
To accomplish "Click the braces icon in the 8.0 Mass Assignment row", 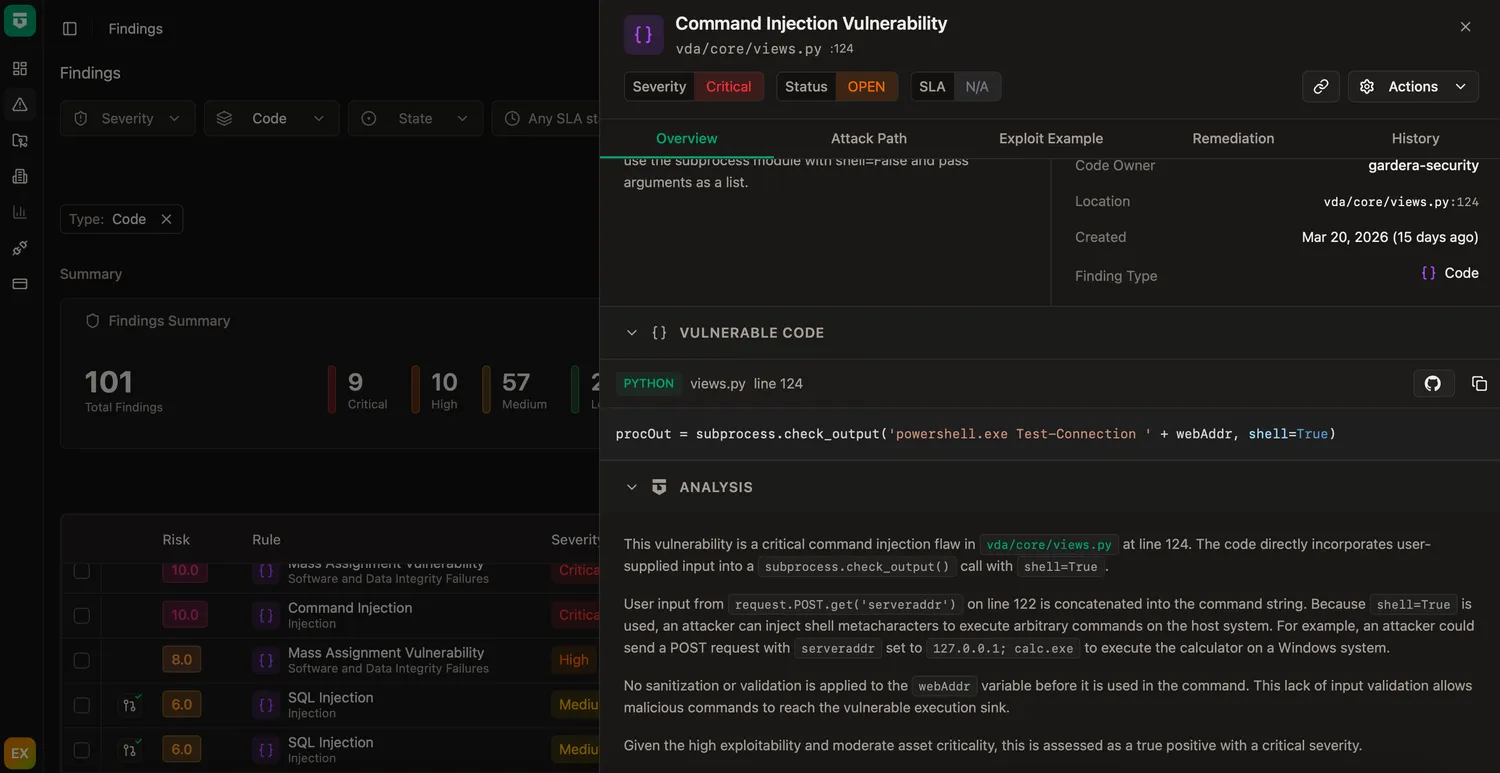I will tap(266, 660).
